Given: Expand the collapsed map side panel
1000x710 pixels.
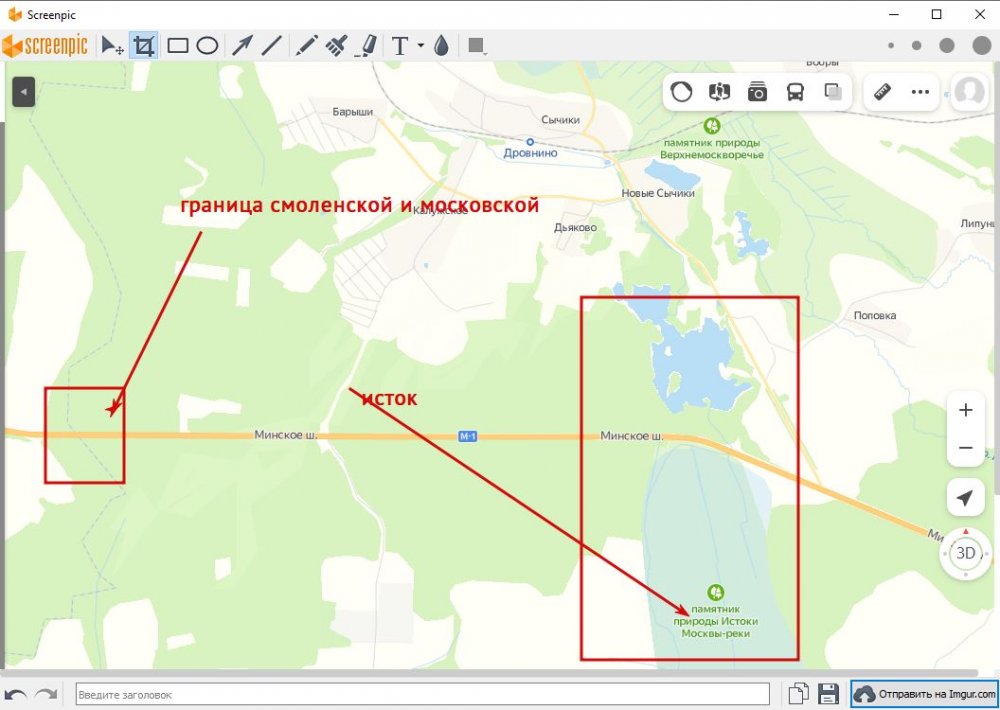Looking at the screenshot, I should (24, 92).
